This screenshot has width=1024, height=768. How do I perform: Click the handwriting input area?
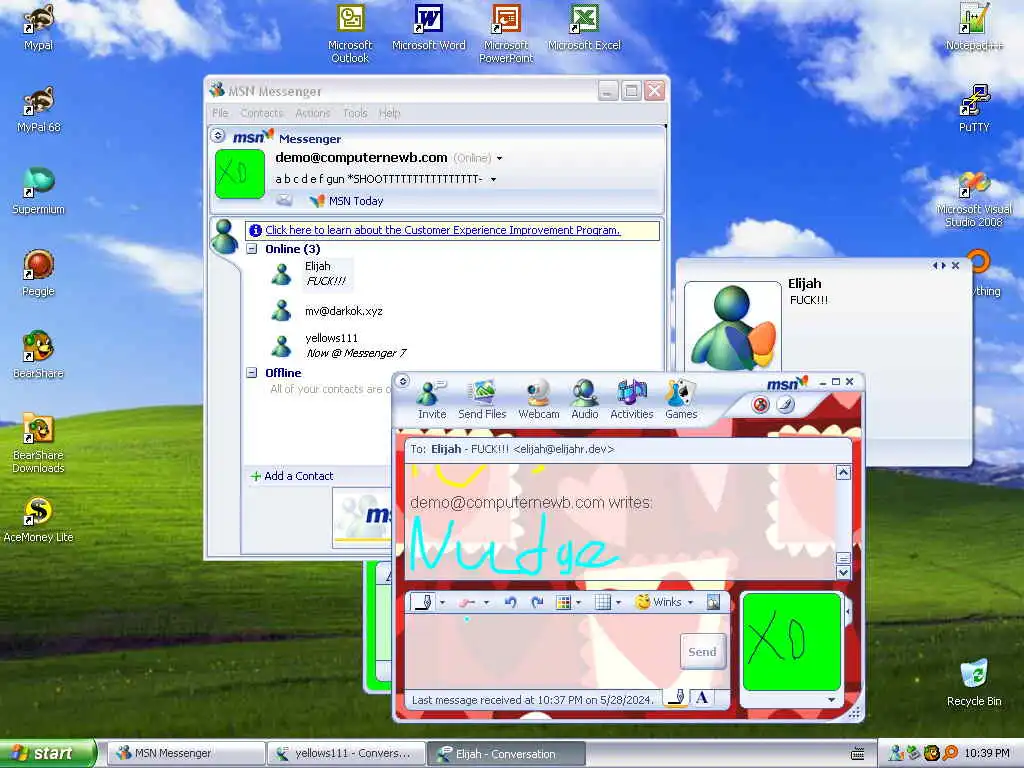tap(542, 652)
